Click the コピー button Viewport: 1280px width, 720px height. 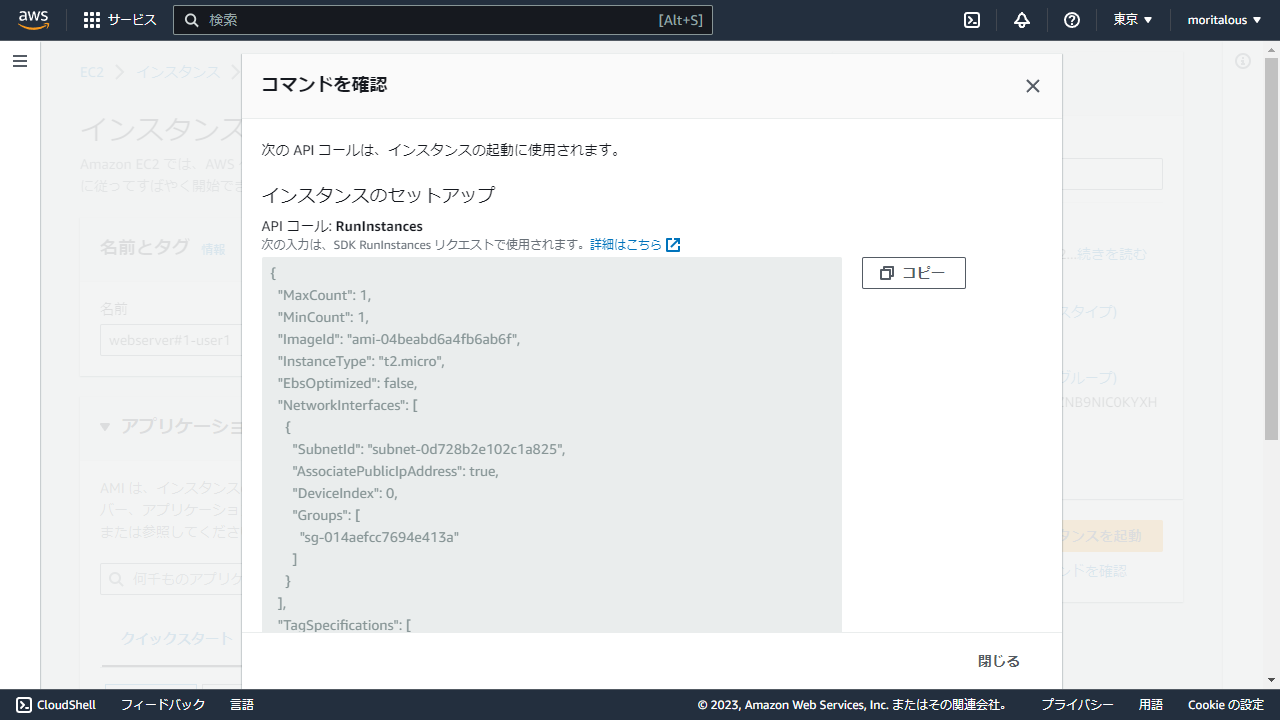point(913,273)
